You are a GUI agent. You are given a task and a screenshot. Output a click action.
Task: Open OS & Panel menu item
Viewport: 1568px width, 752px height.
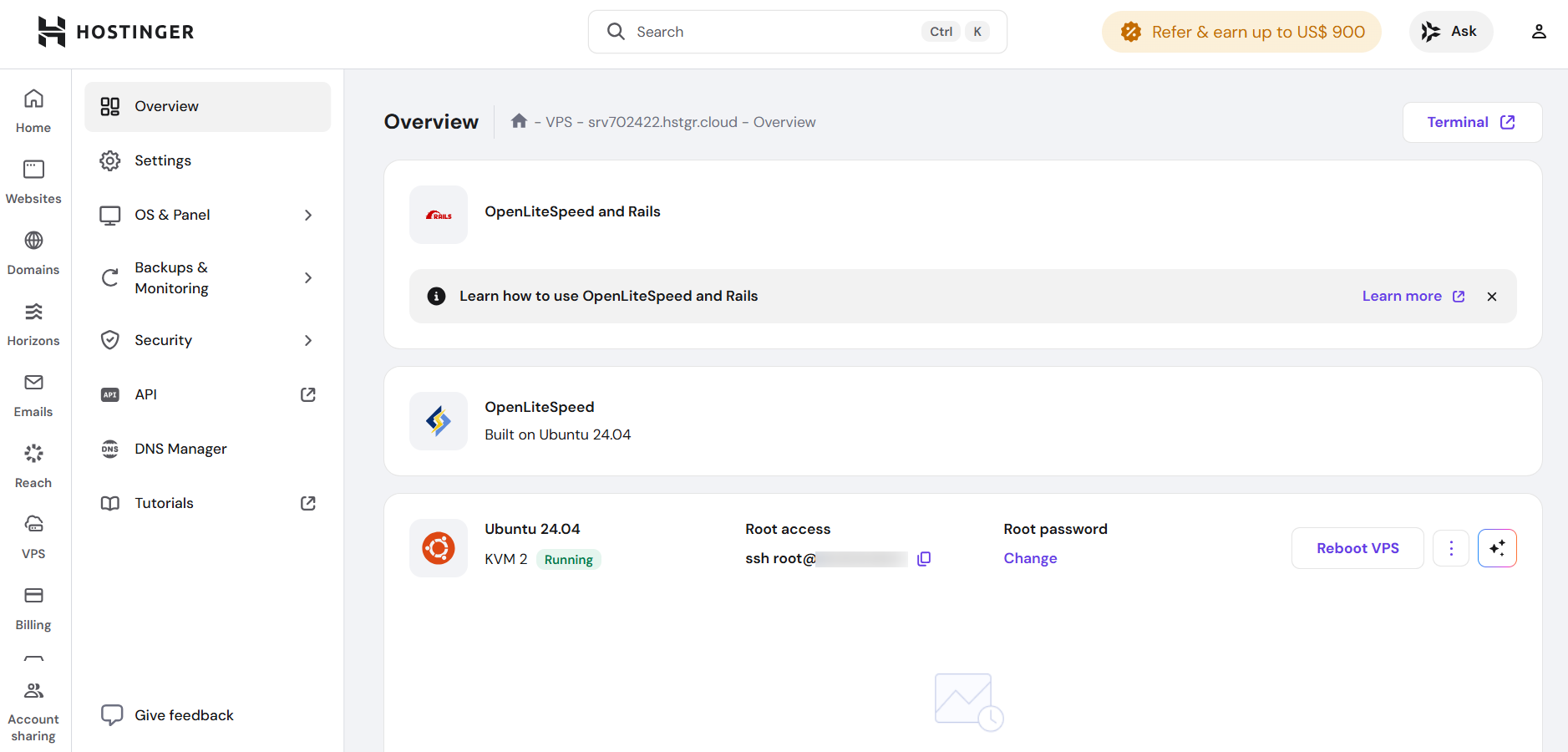[x=208, y=215]
